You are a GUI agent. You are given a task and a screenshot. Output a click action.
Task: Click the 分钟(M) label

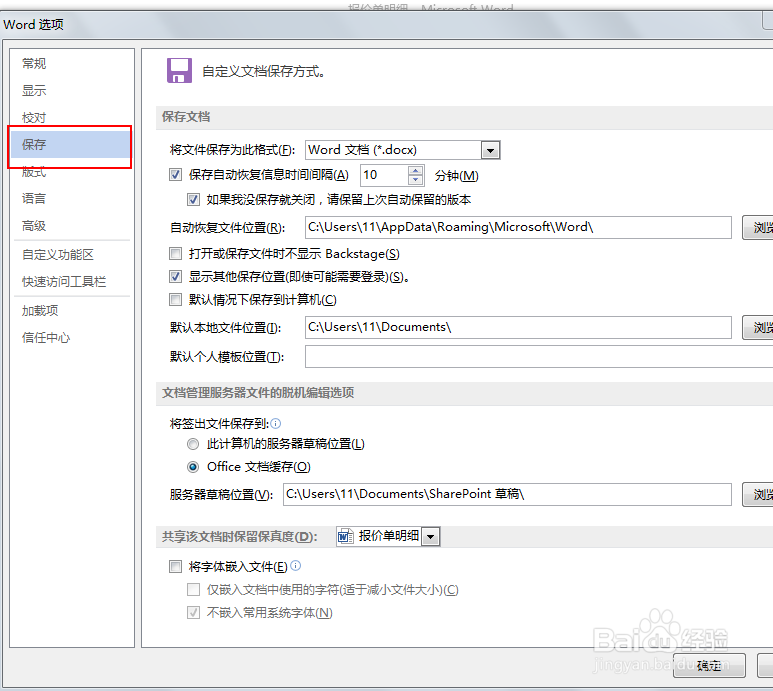tap(457, 175)
